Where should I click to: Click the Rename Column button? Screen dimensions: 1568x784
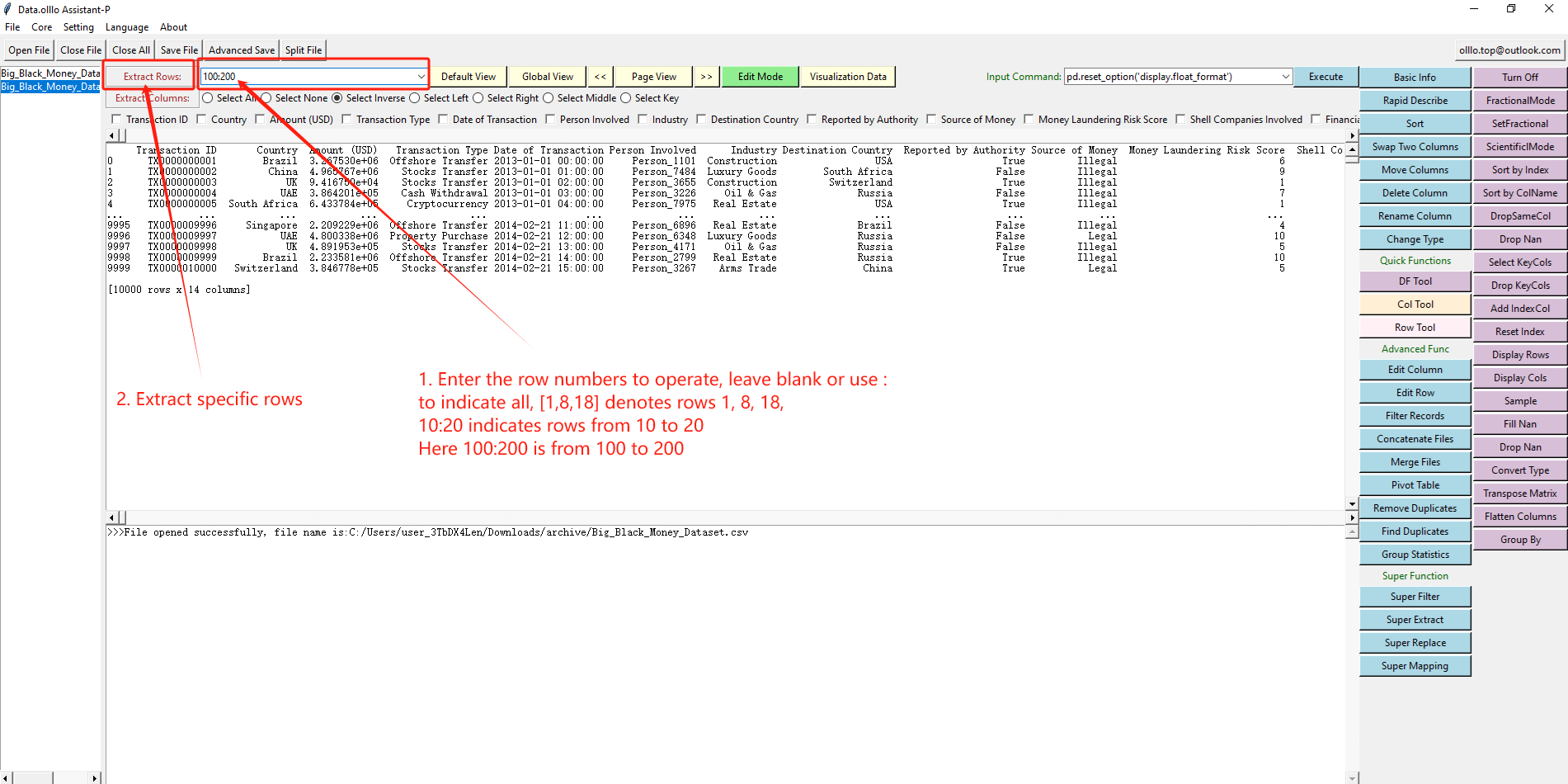tap(1415, 216)
